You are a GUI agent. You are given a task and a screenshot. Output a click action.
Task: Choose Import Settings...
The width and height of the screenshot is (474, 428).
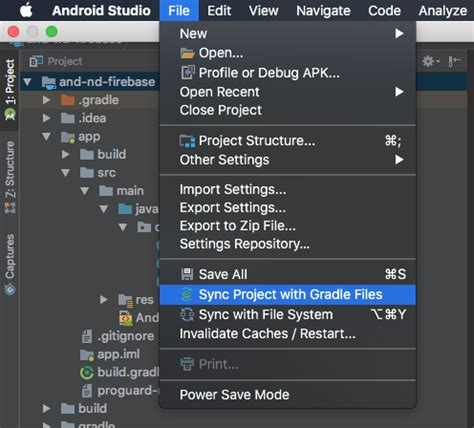pos(288,189)
